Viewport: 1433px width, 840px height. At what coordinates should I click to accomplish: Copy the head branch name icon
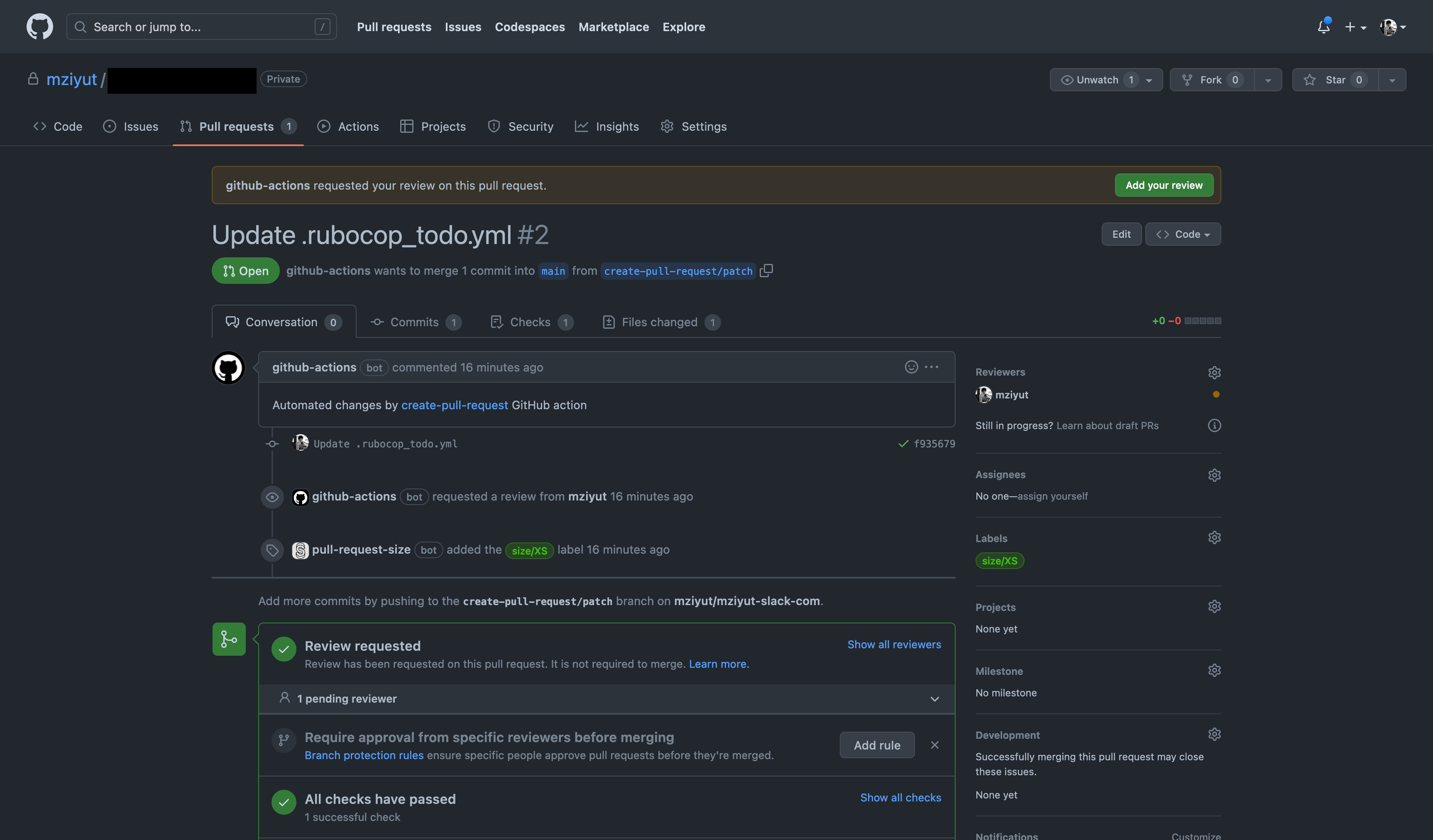click(767, 271)
